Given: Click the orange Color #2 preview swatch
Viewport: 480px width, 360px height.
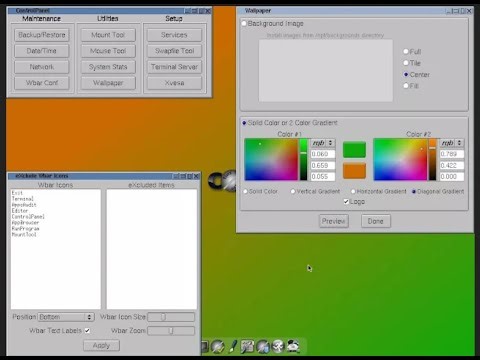Looking at the screenshot, I should tap(354, 171).
